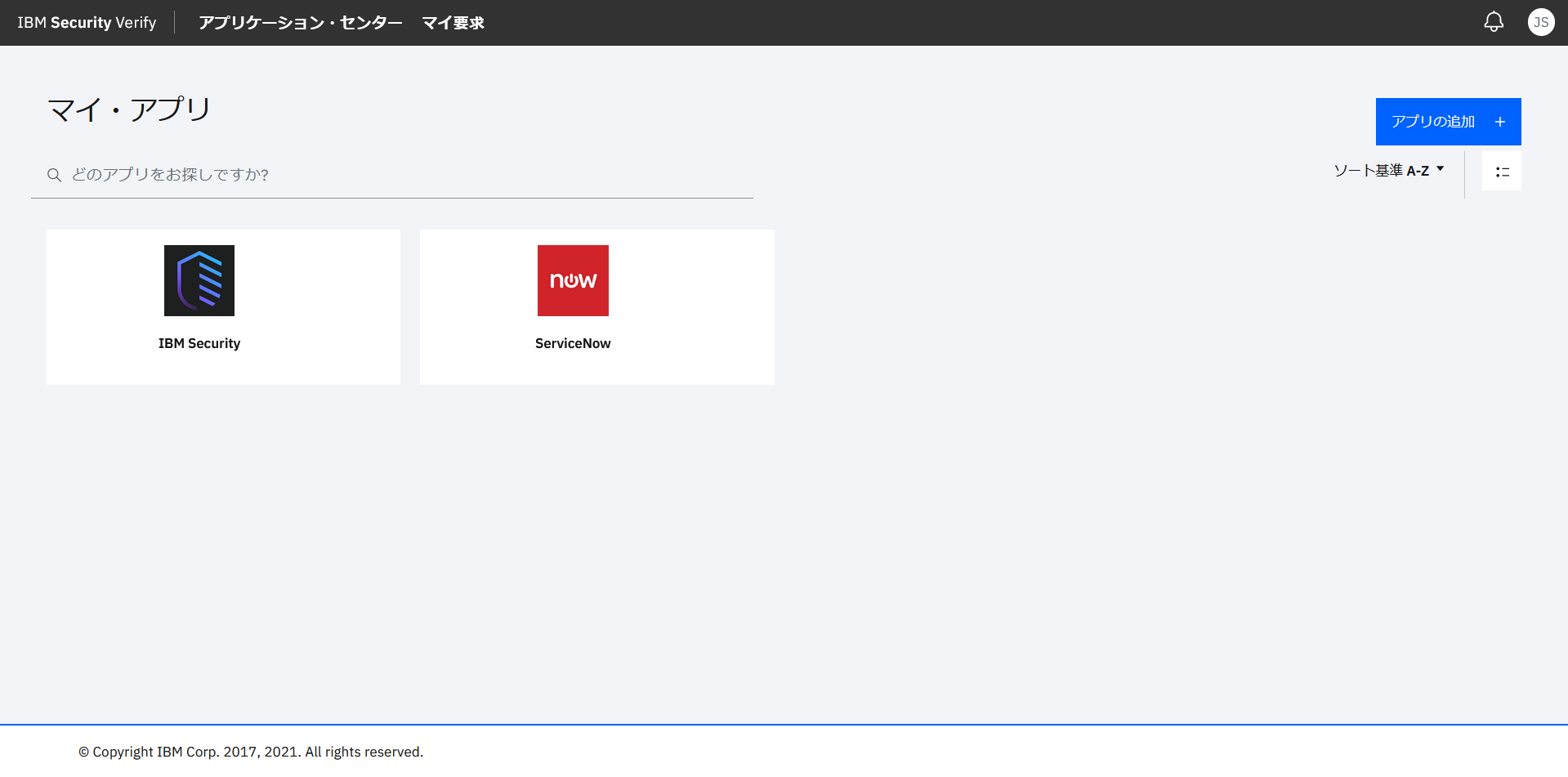The width and height of the screenshot is (1568, 777).
Task: Go to the マイ要求 tab
Action: coord(453,23)
